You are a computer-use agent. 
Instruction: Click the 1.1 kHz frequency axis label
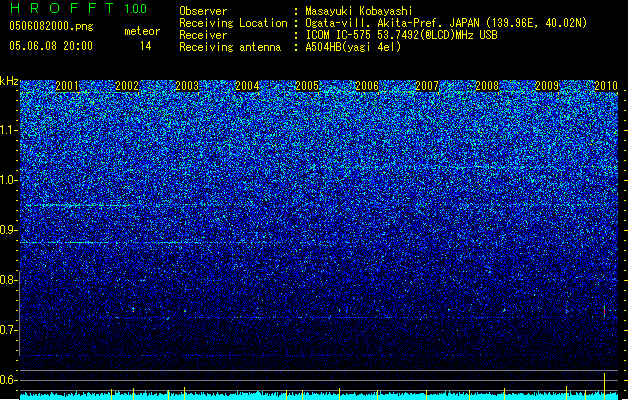pyautogui.click(x=9, y=130)
